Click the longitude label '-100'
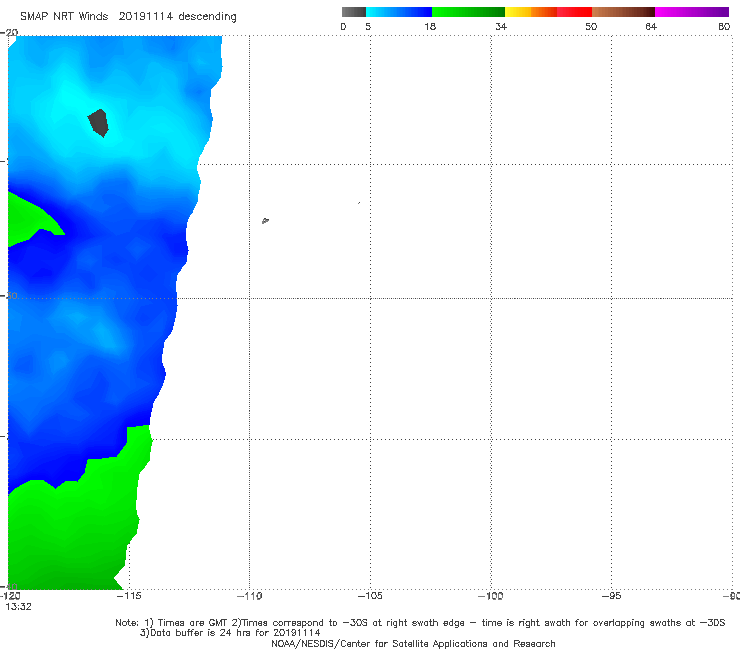This screenshot has height=650, width=740. coord(490,596)
